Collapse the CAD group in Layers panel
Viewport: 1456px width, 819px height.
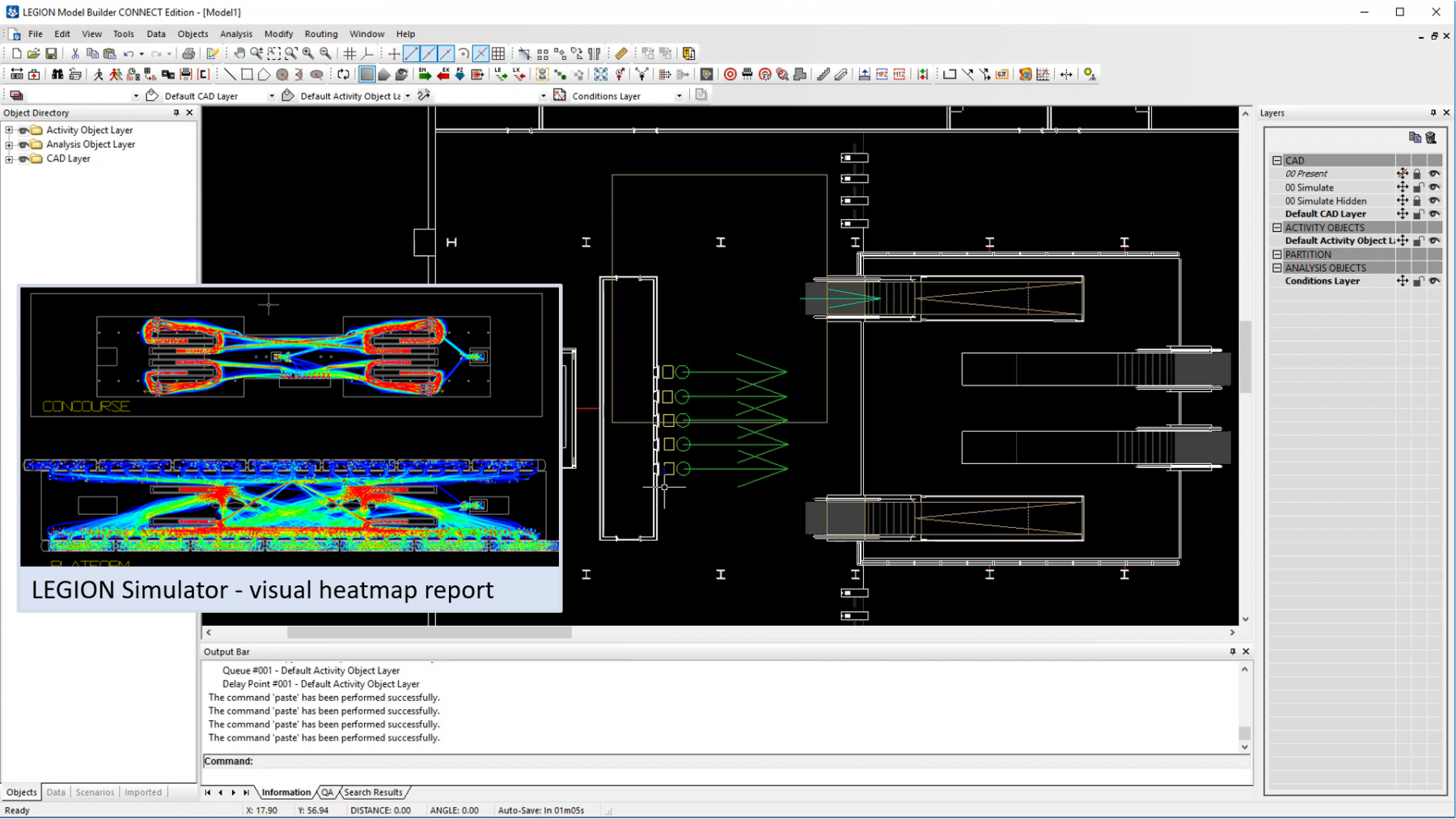tap(1277, 161)
